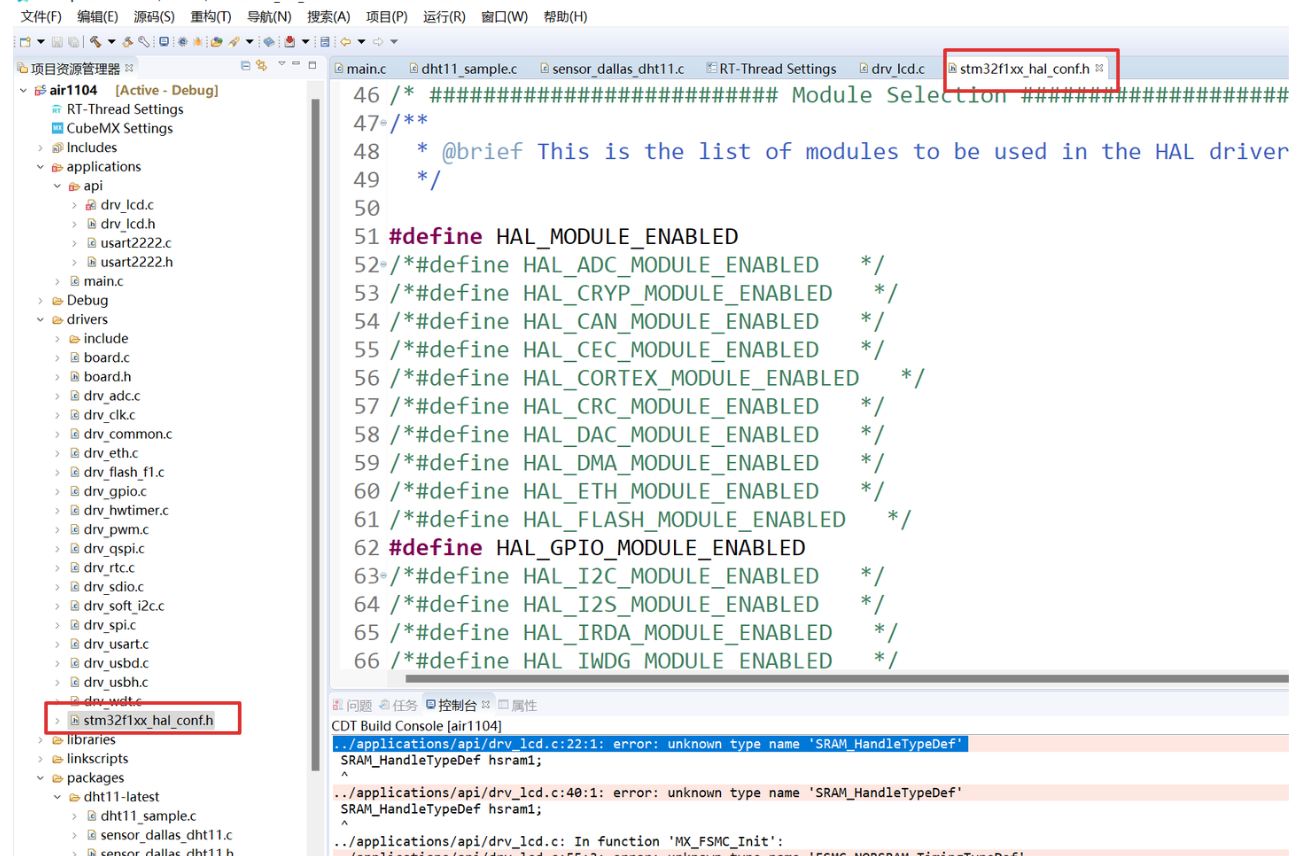
Task: Select usart2222.h in project tree
Action: click(x=129, y=262)
